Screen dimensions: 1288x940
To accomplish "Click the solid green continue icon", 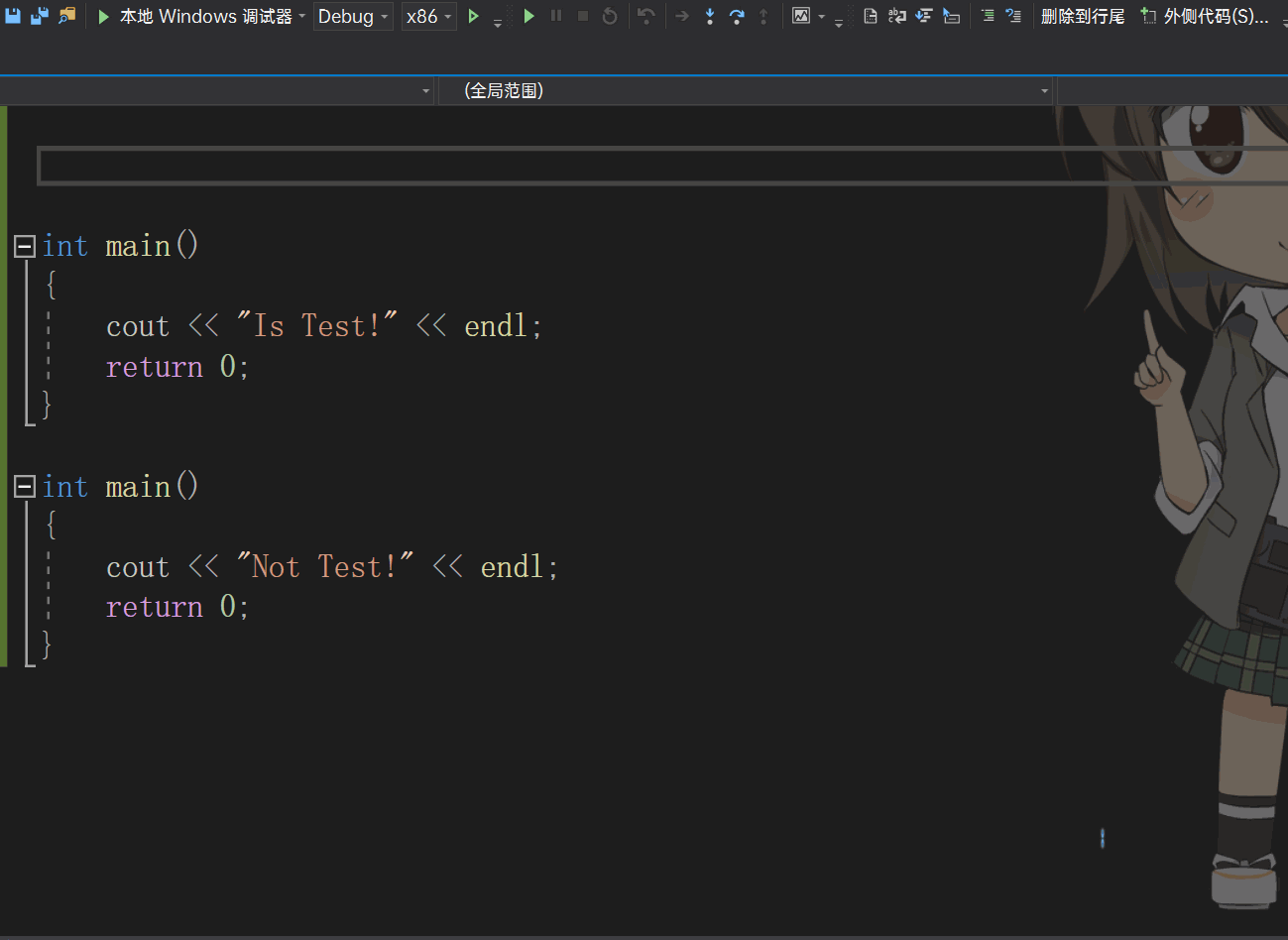I will [528, 16].
